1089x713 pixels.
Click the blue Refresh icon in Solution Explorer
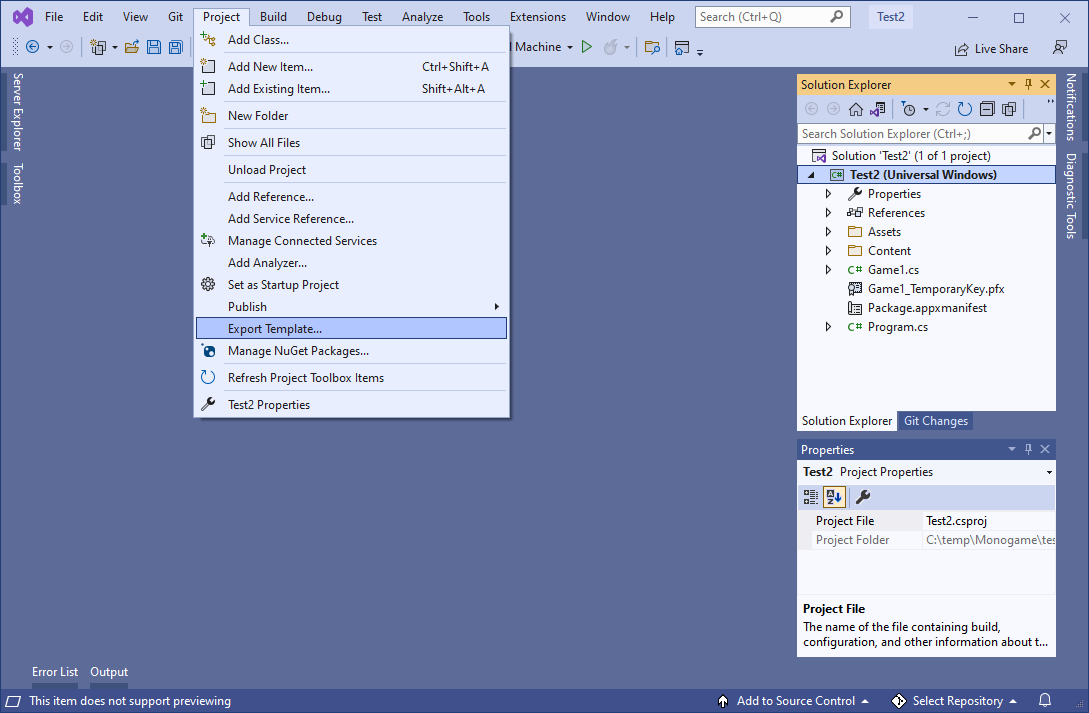click(x=964, y=109)
